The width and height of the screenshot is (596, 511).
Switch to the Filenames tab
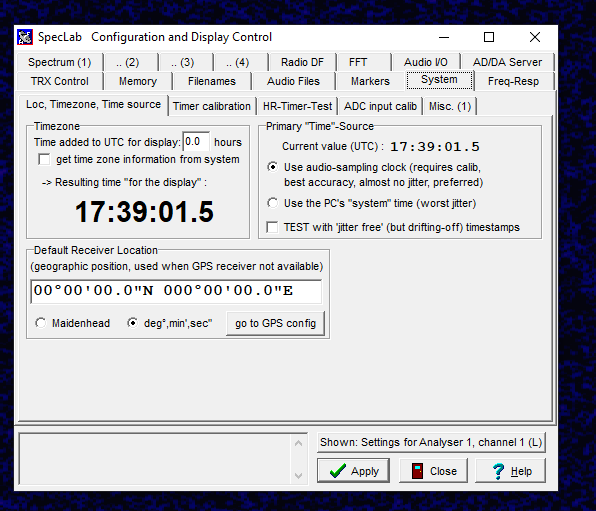[212, 81]
